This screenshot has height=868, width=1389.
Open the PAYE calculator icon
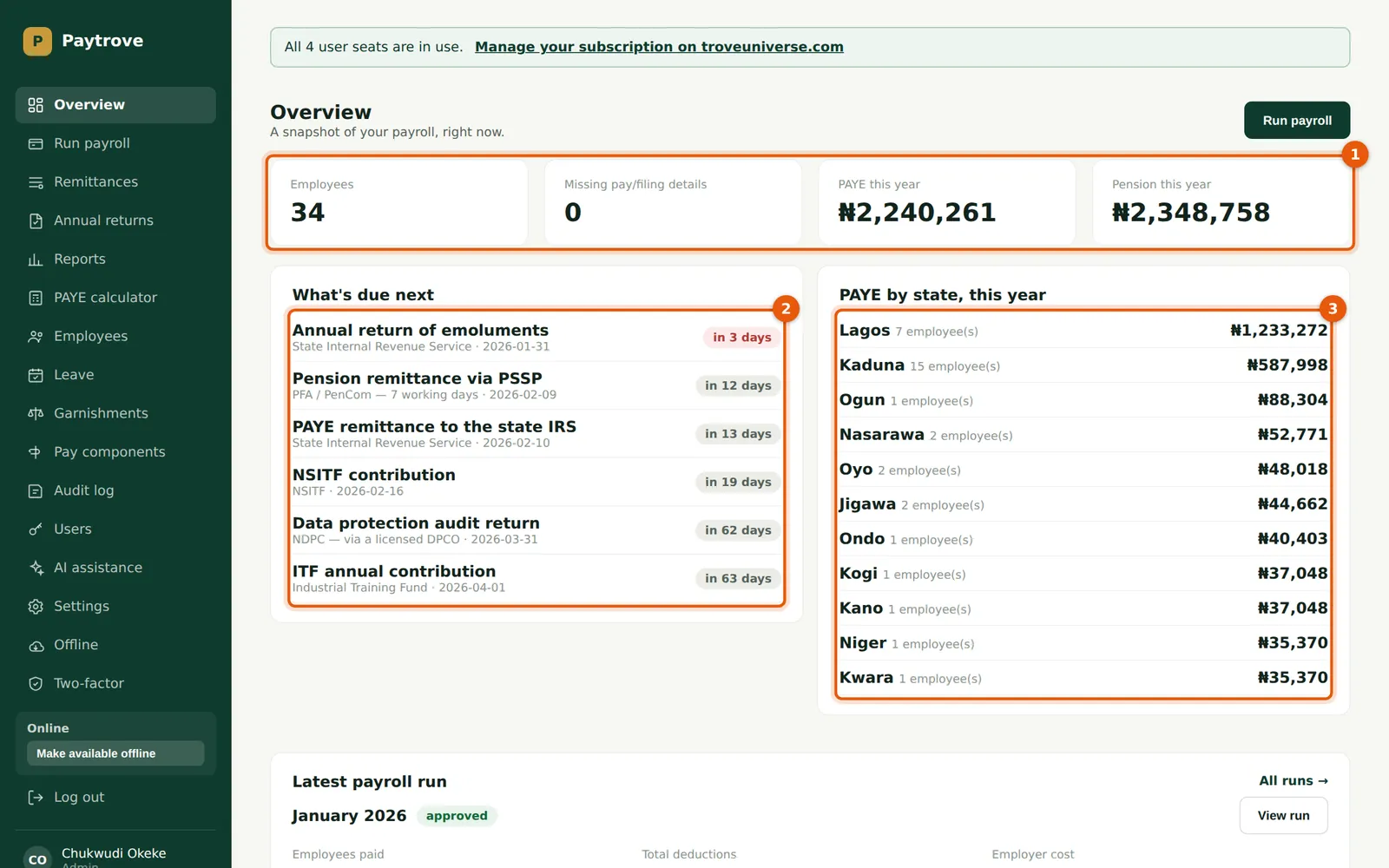click(36, 298)
